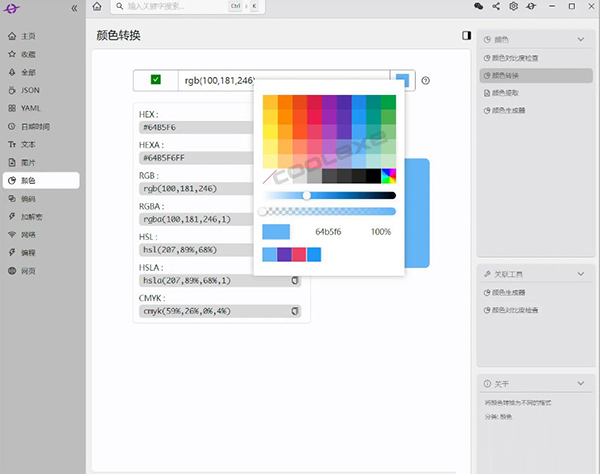
Task: Collapse the 关于 panel chevron
Action: click(579, 384)
